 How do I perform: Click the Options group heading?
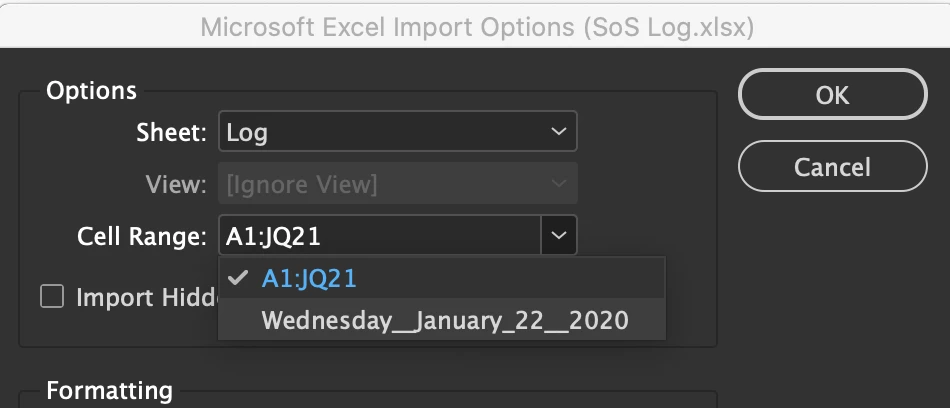click(x=91, y=90)
